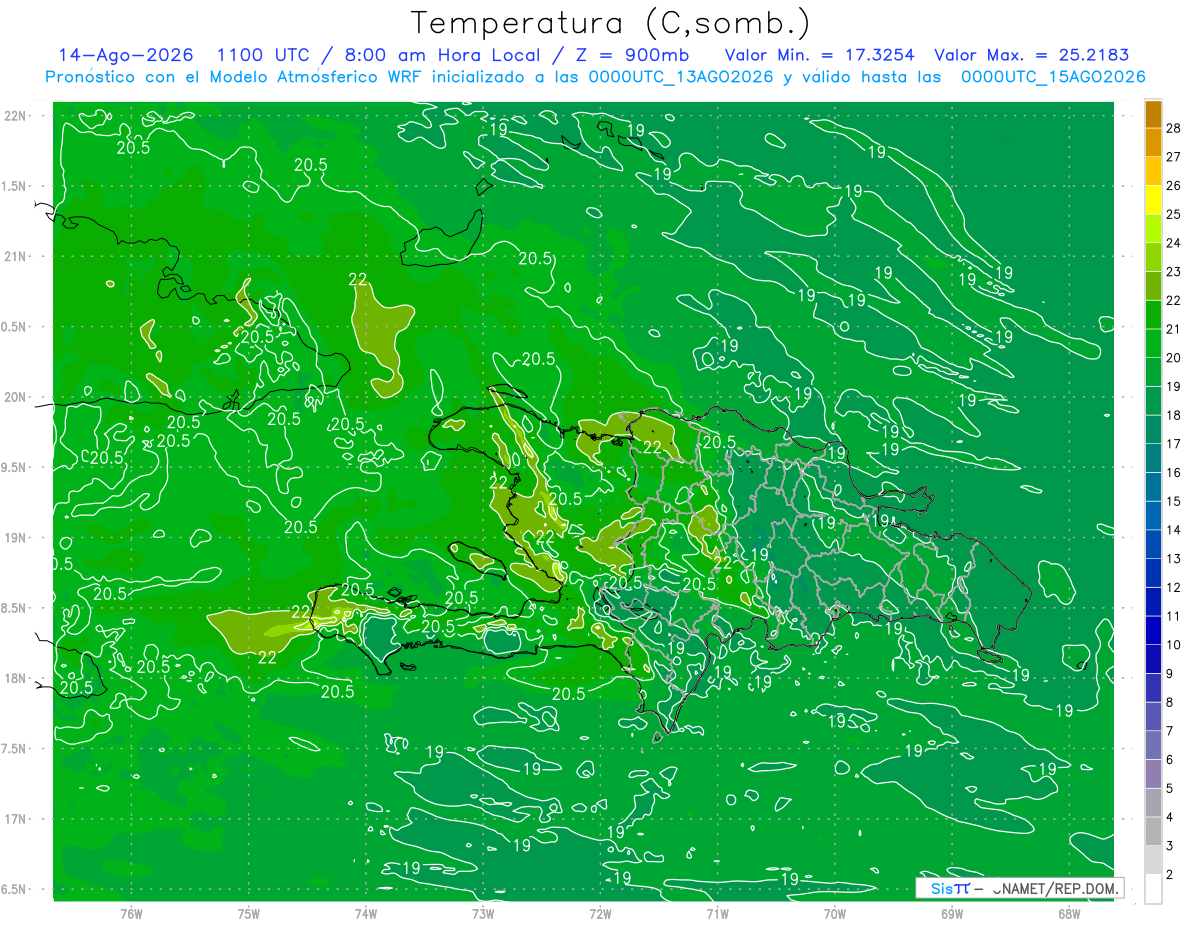
Task: Click the '69W' longitude axis label
Action: (951, 914)
